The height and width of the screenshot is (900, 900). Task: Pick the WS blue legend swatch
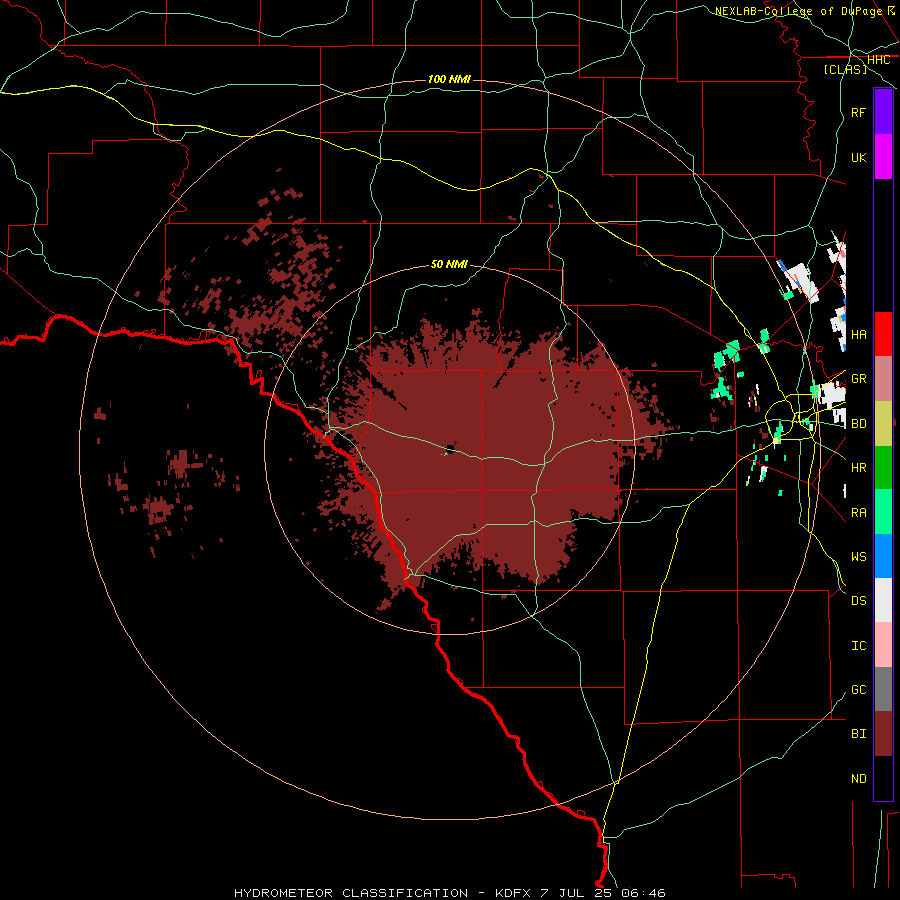[883, 556]
